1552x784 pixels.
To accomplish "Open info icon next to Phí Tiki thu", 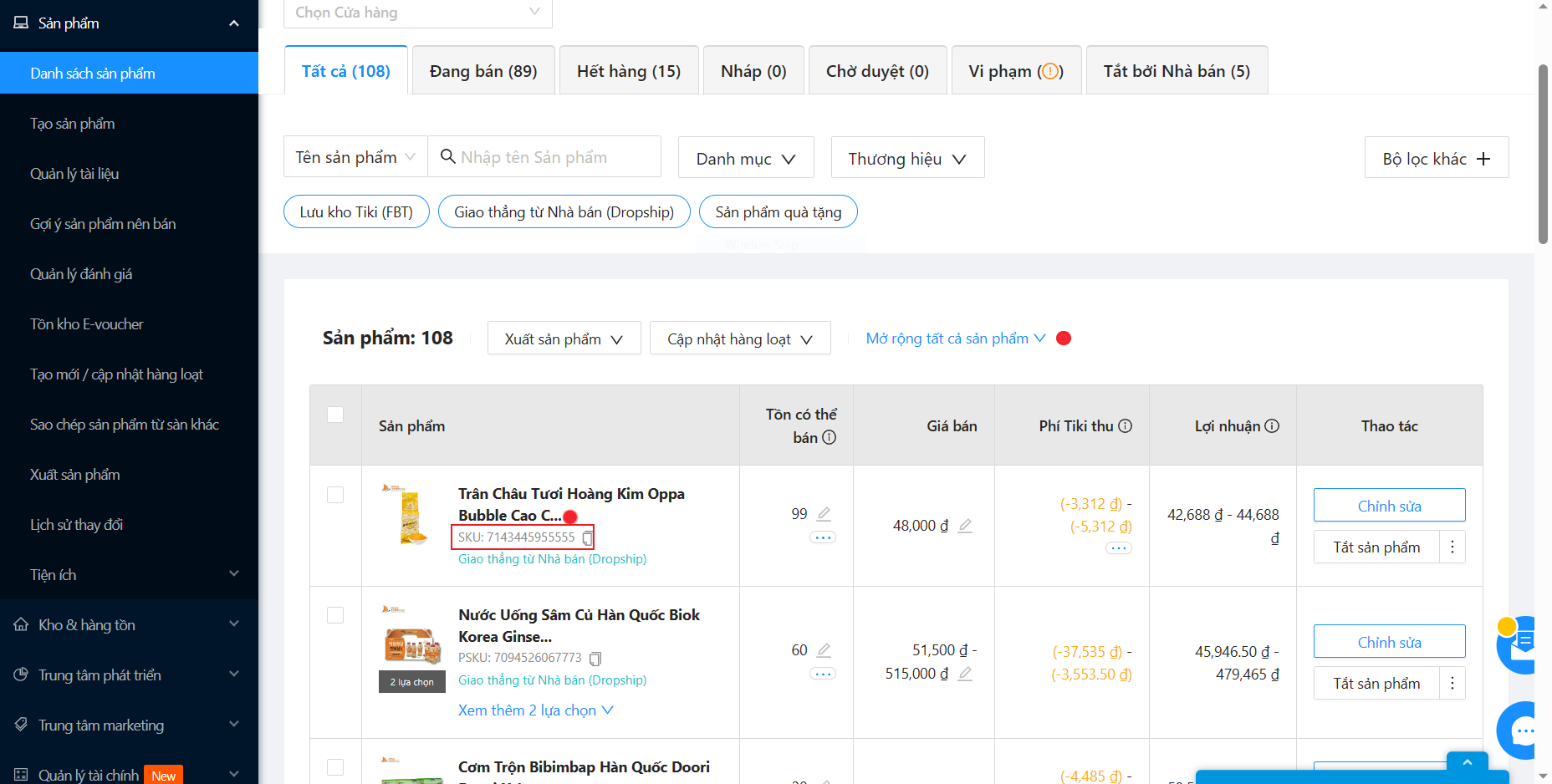I will (x=1126, y=426).
